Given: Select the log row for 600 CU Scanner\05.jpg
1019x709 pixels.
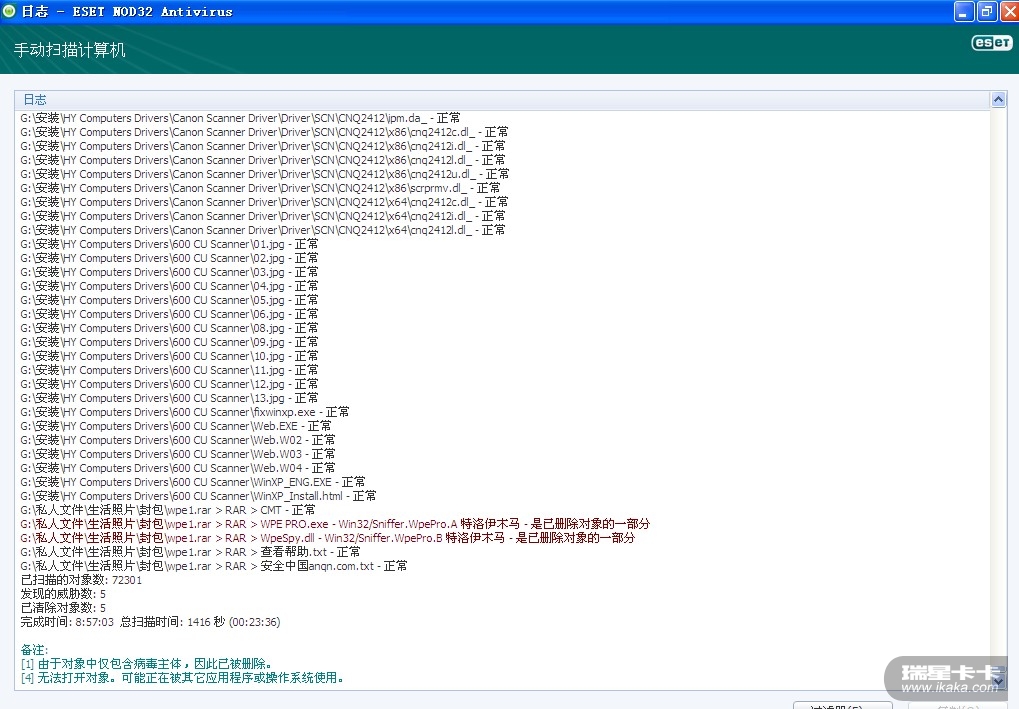Looking at the screenshot, I should [170, 300].
